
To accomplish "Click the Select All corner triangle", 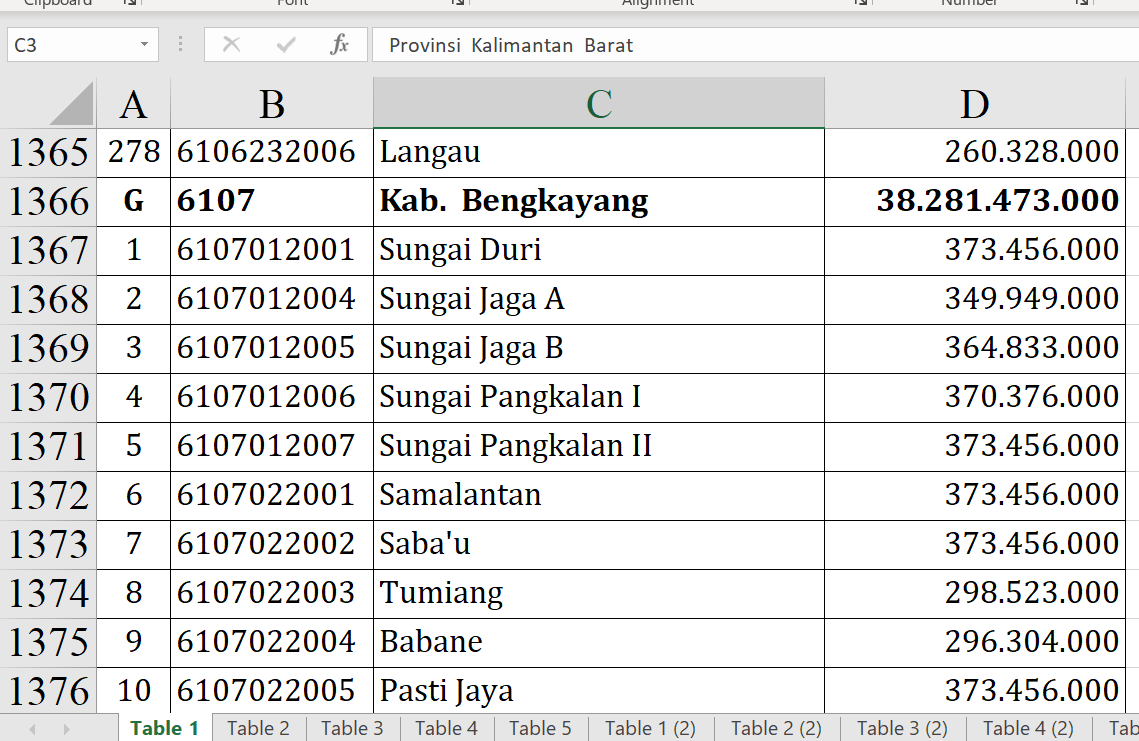I will [x=72, y=105].
